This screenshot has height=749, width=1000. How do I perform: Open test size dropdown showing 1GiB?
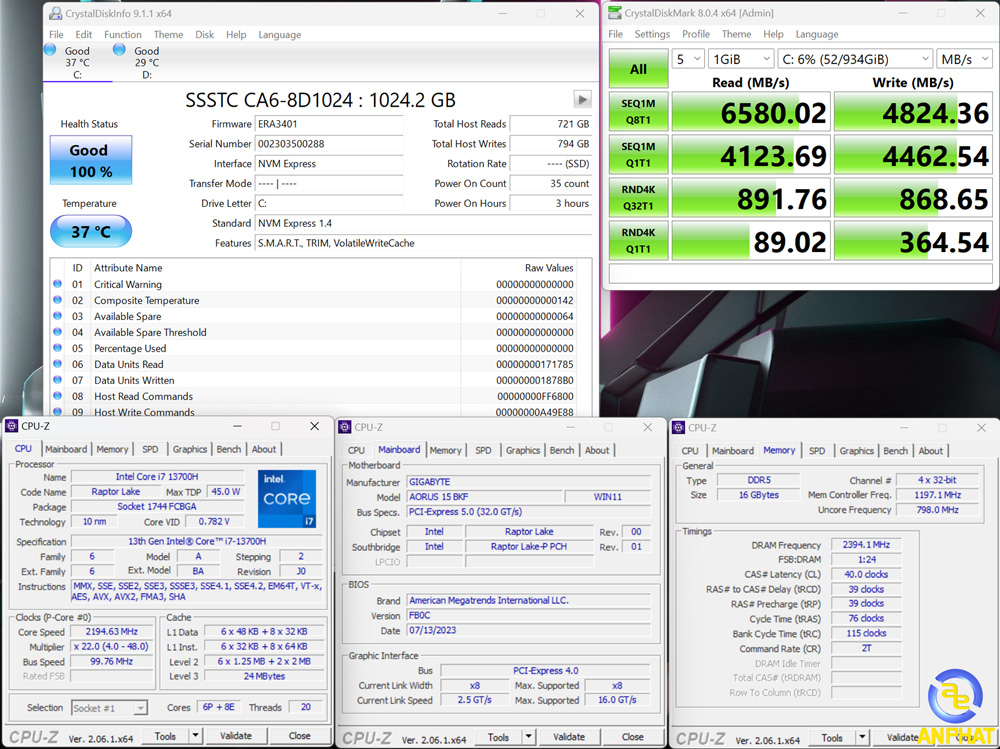741,59
